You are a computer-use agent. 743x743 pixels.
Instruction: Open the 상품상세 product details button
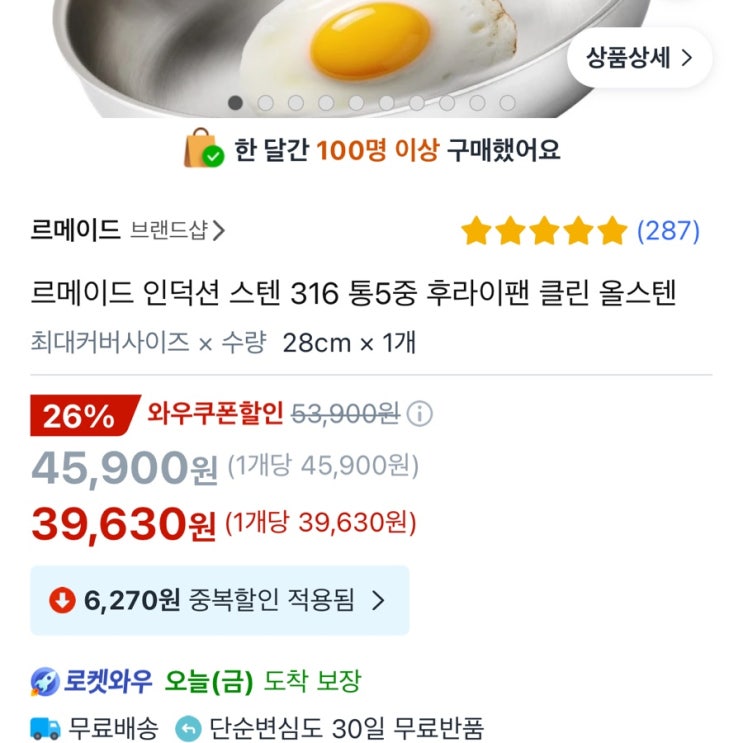[x=639, y=57]
